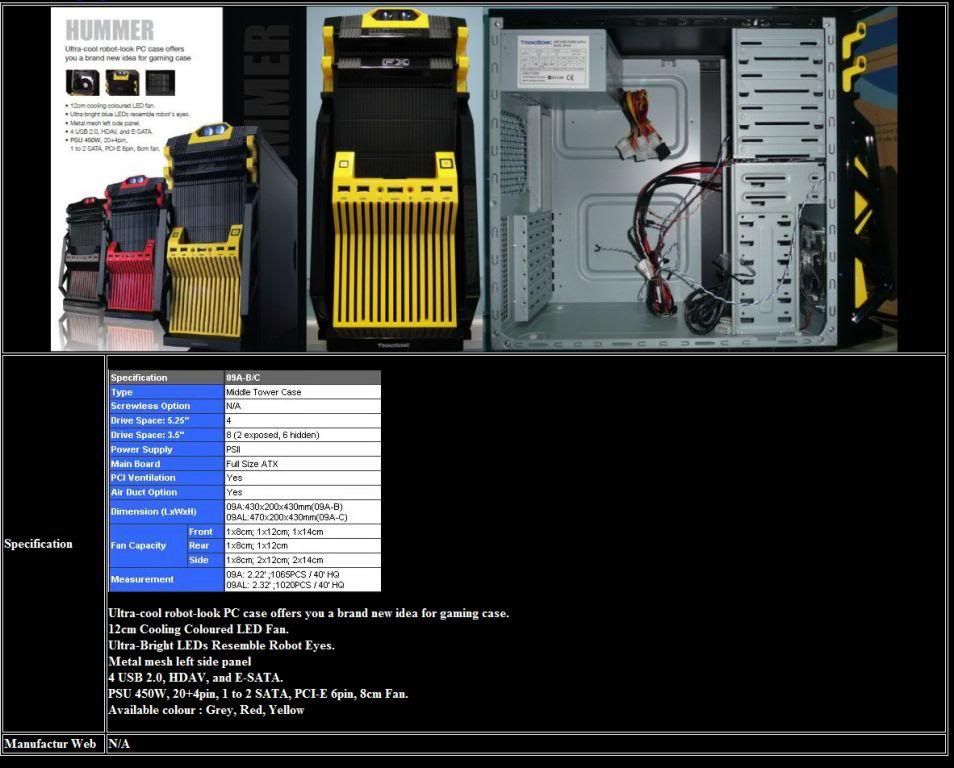The height and width of the screenshot is (768, 954).
Task: Click the '09AL: 2.32' ;1020PCS / 40' HQ' line
Action: pyautogui.click(x=285, y=585)
